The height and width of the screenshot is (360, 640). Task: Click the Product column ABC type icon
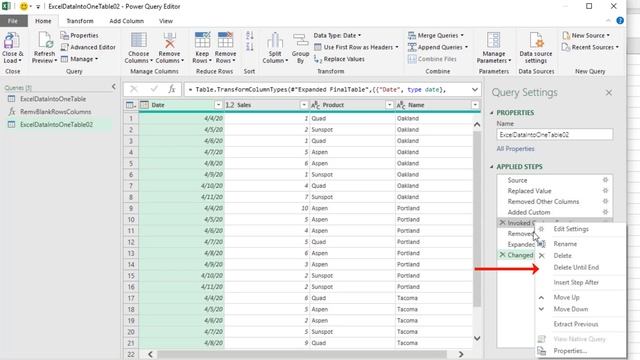click(x=315, y=105)
